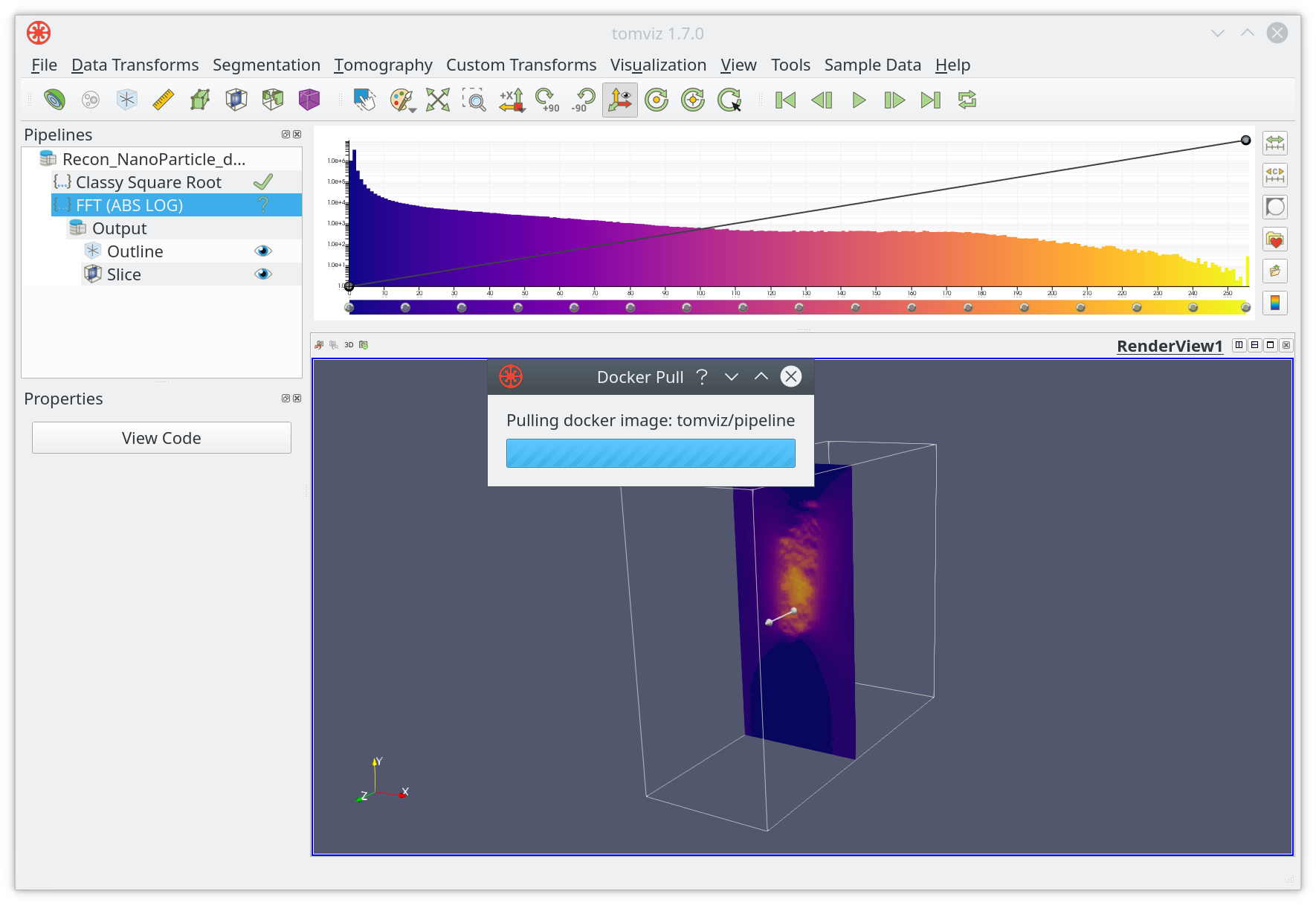Activate the zoom-to-box magnifier tool
The height and width of the screenshot is (905, 1316).
click(474, 100)
